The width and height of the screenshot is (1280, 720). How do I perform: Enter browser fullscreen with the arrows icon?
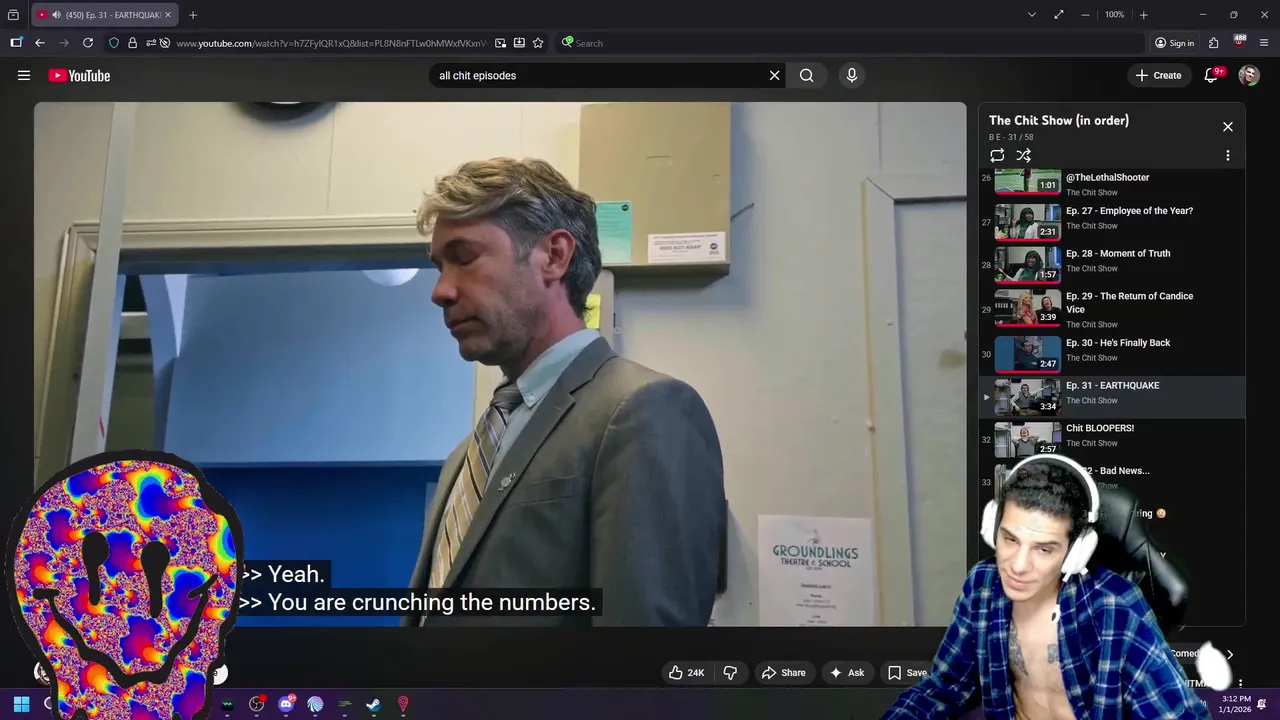point(1058,15)
